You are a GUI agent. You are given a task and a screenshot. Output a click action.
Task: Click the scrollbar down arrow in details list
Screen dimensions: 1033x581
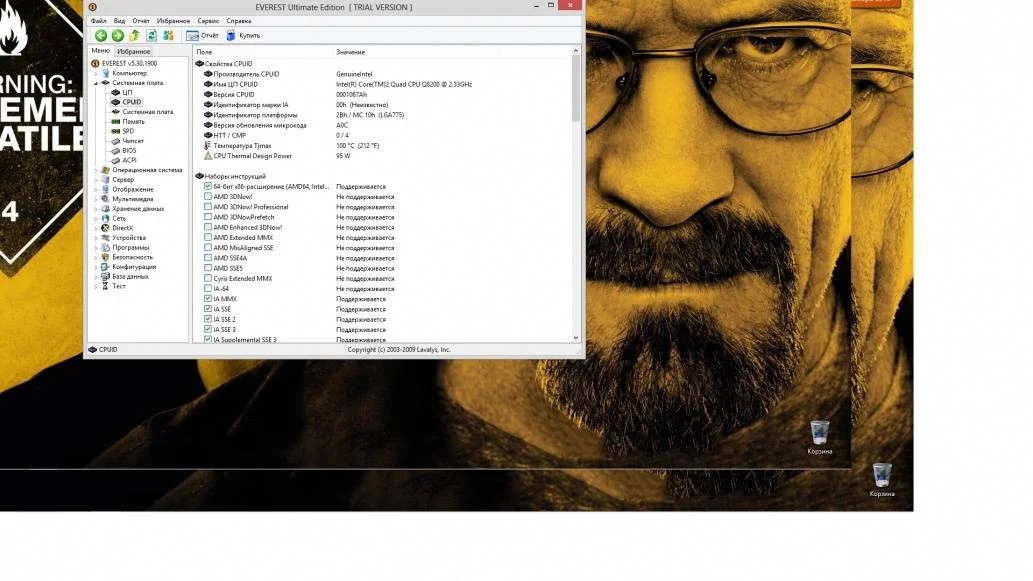pos(576,338)
